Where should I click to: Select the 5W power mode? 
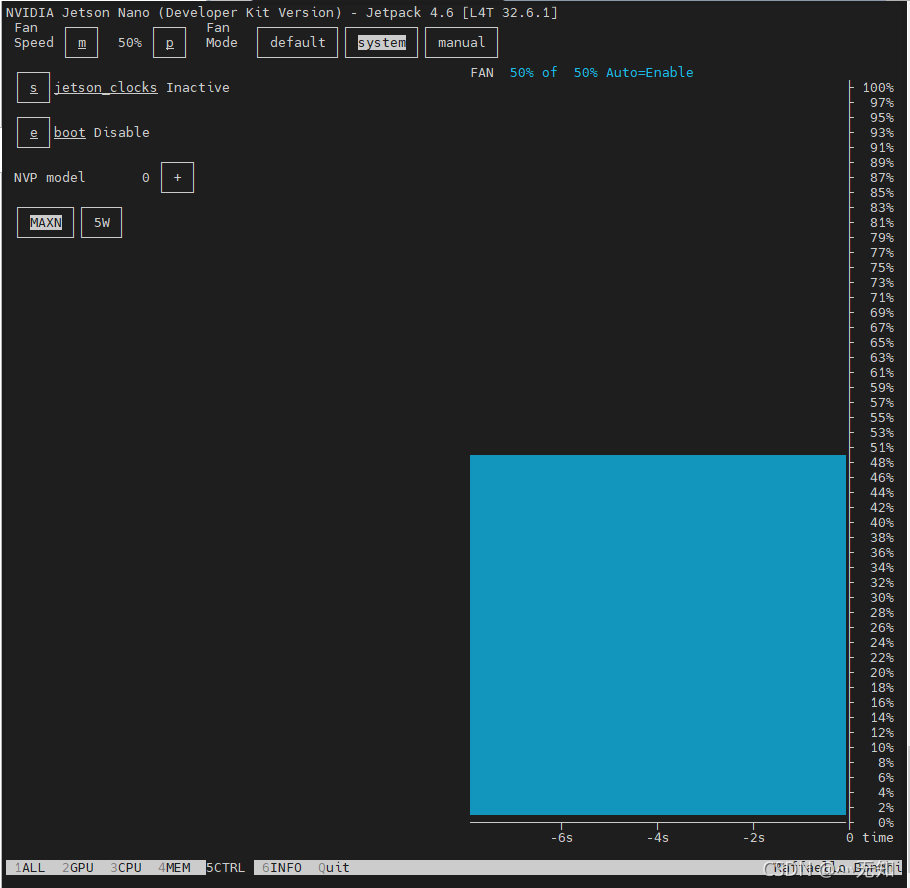[102, 223]
